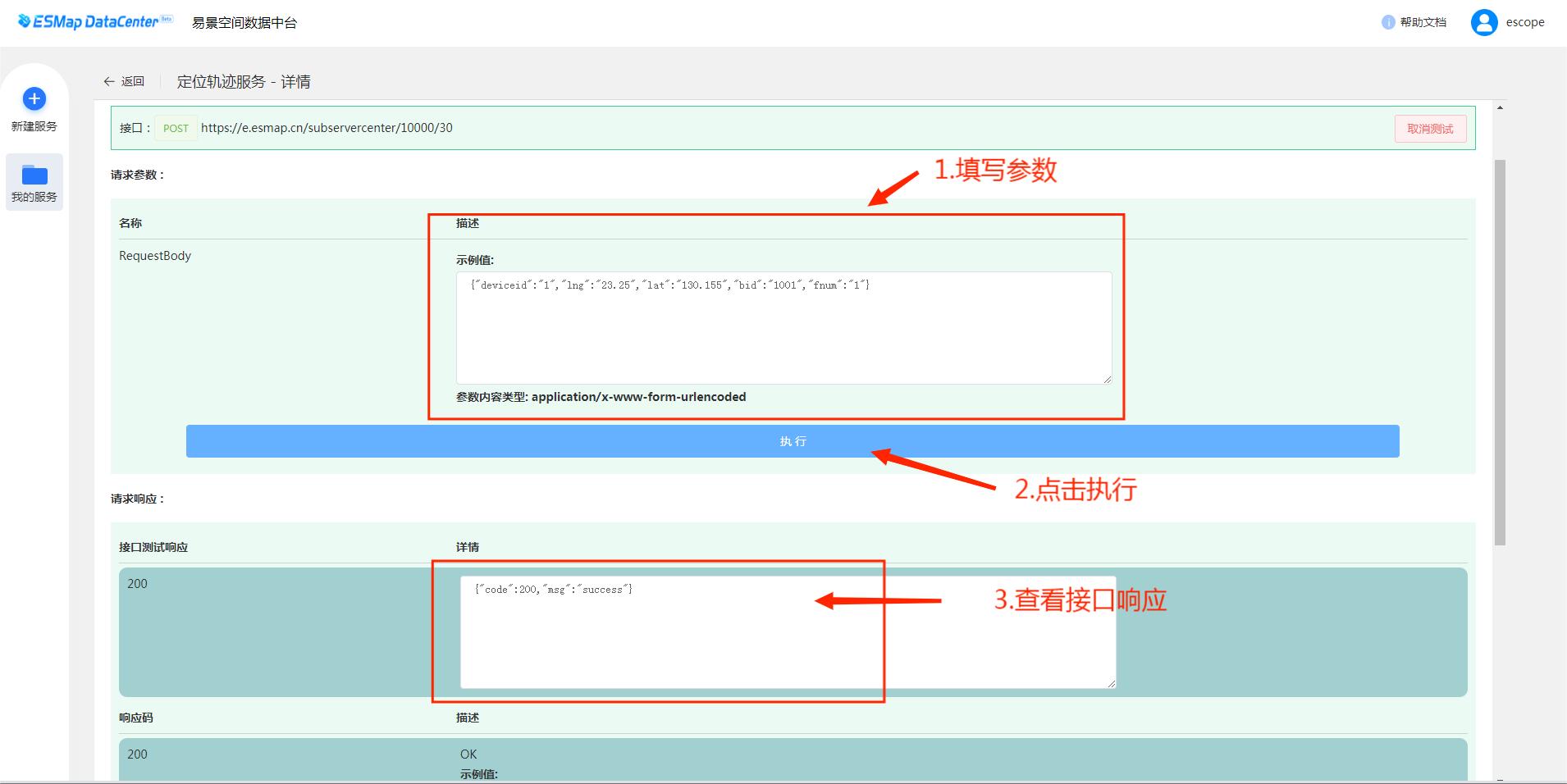Click the POST method tag
Screen dimensions: 1567x784
tap(176, 128)
